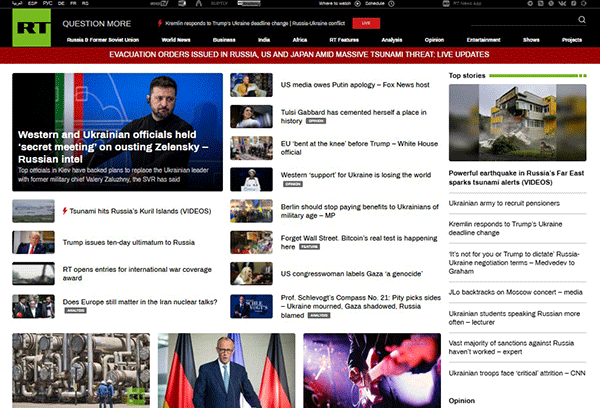Open the Kremlin responds ticker headline

(255, 23)
